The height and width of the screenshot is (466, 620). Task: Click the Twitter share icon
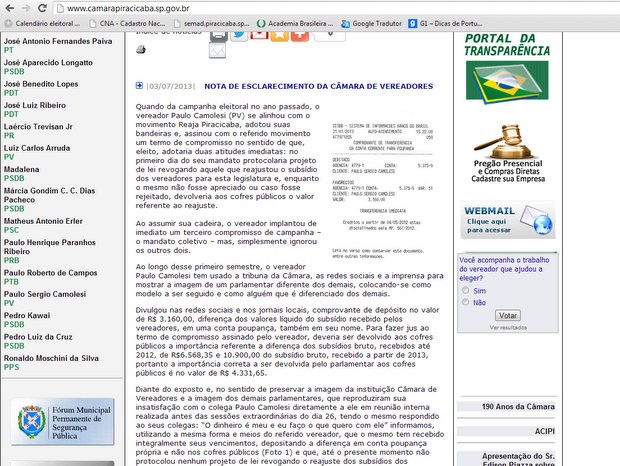pyautogui.click(x=239, y=33)
